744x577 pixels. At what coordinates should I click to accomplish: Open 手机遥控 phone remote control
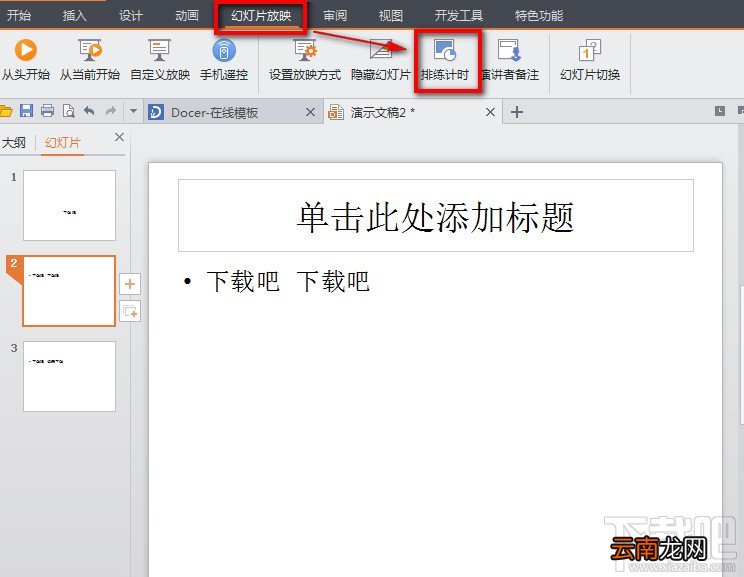tap(224, 59)
